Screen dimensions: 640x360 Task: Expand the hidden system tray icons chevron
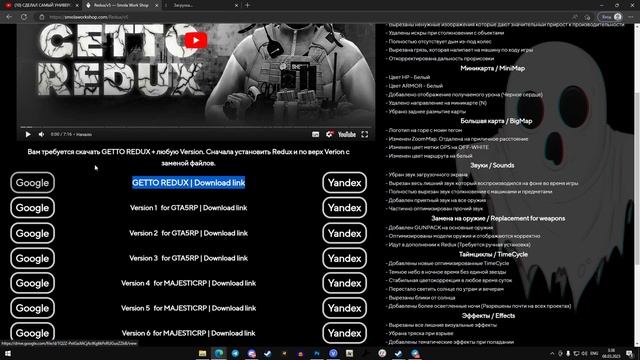point(552,353)
